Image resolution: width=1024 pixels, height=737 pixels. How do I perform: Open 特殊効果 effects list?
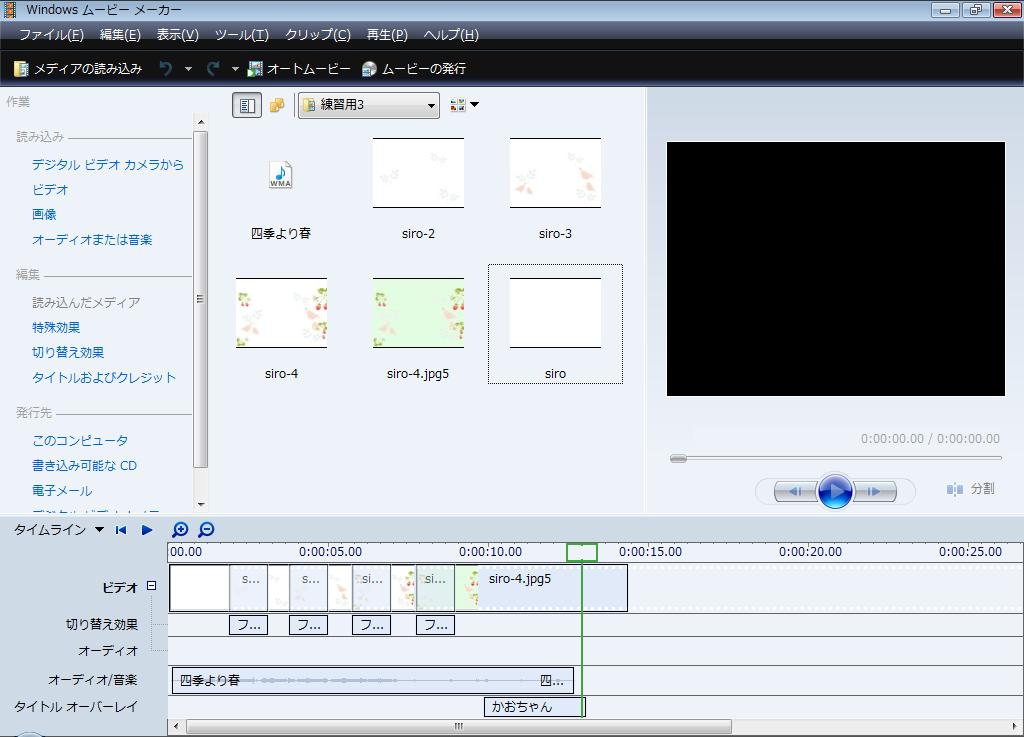(56, 327)
